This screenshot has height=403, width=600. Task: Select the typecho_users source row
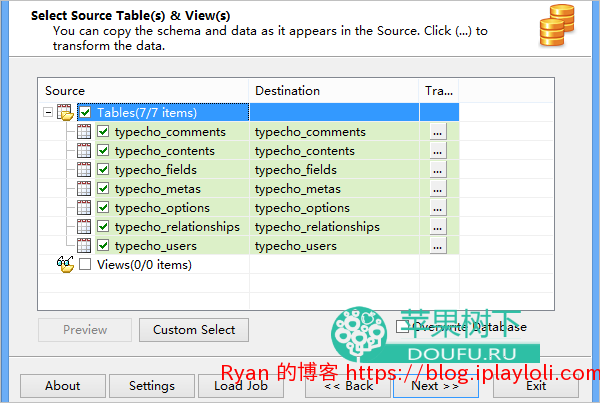click(156, 246)
